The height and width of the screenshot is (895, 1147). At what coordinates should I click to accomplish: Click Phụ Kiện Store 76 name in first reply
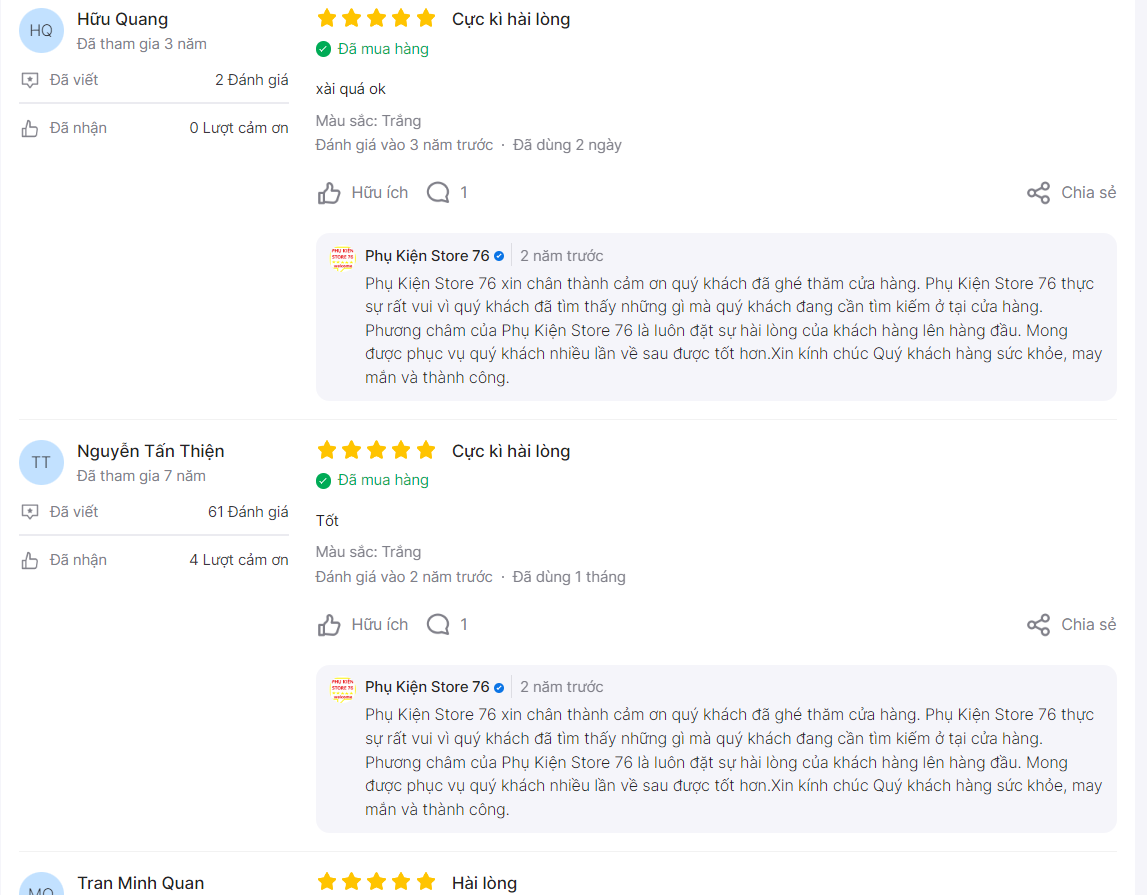(427, 256)
